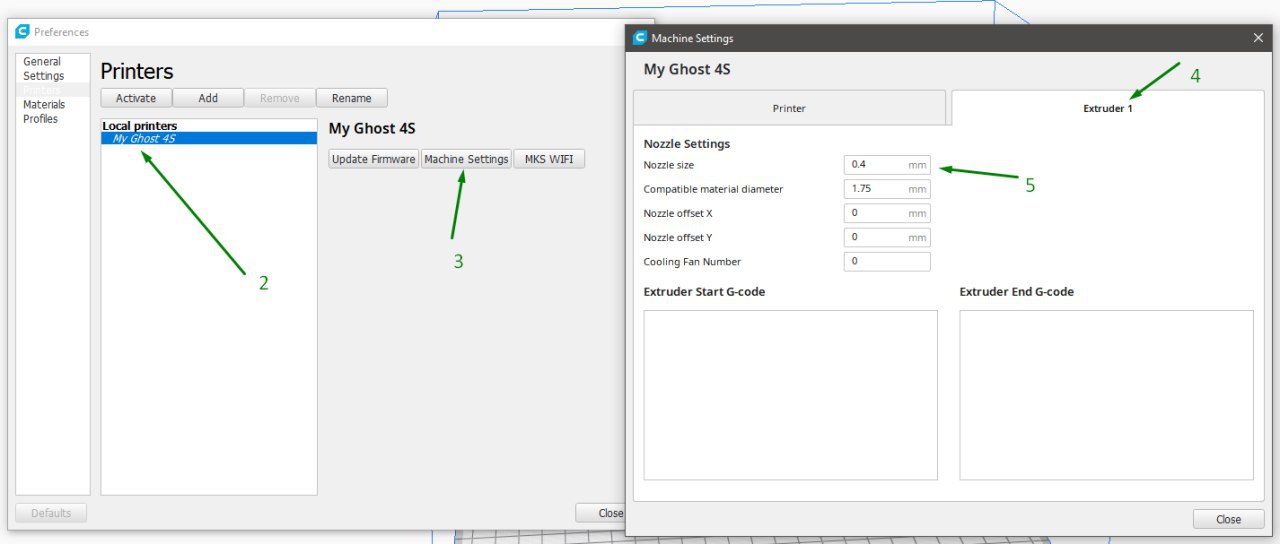Viewport: 1280px width, 544px height.
Task: Click Update Firmware button
Action: tap(374, 159)
